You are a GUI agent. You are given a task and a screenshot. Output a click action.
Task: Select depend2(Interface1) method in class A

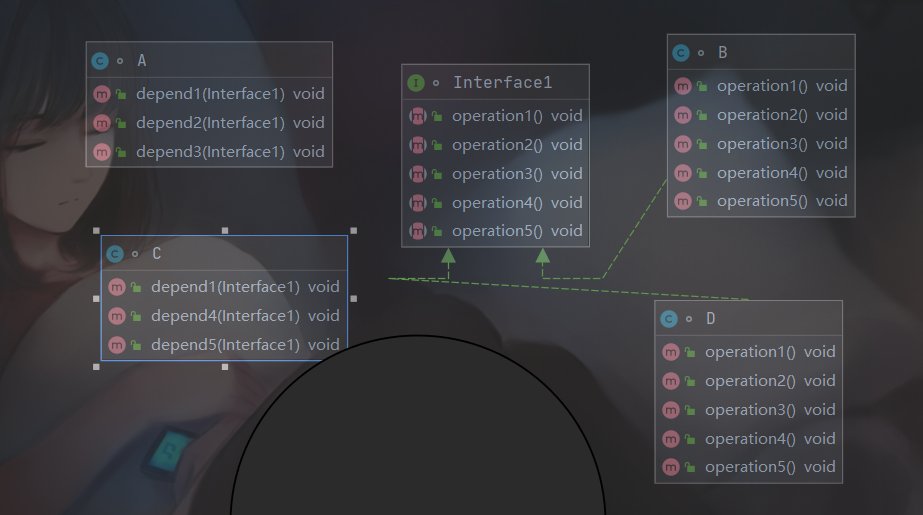tap(210, 122)
